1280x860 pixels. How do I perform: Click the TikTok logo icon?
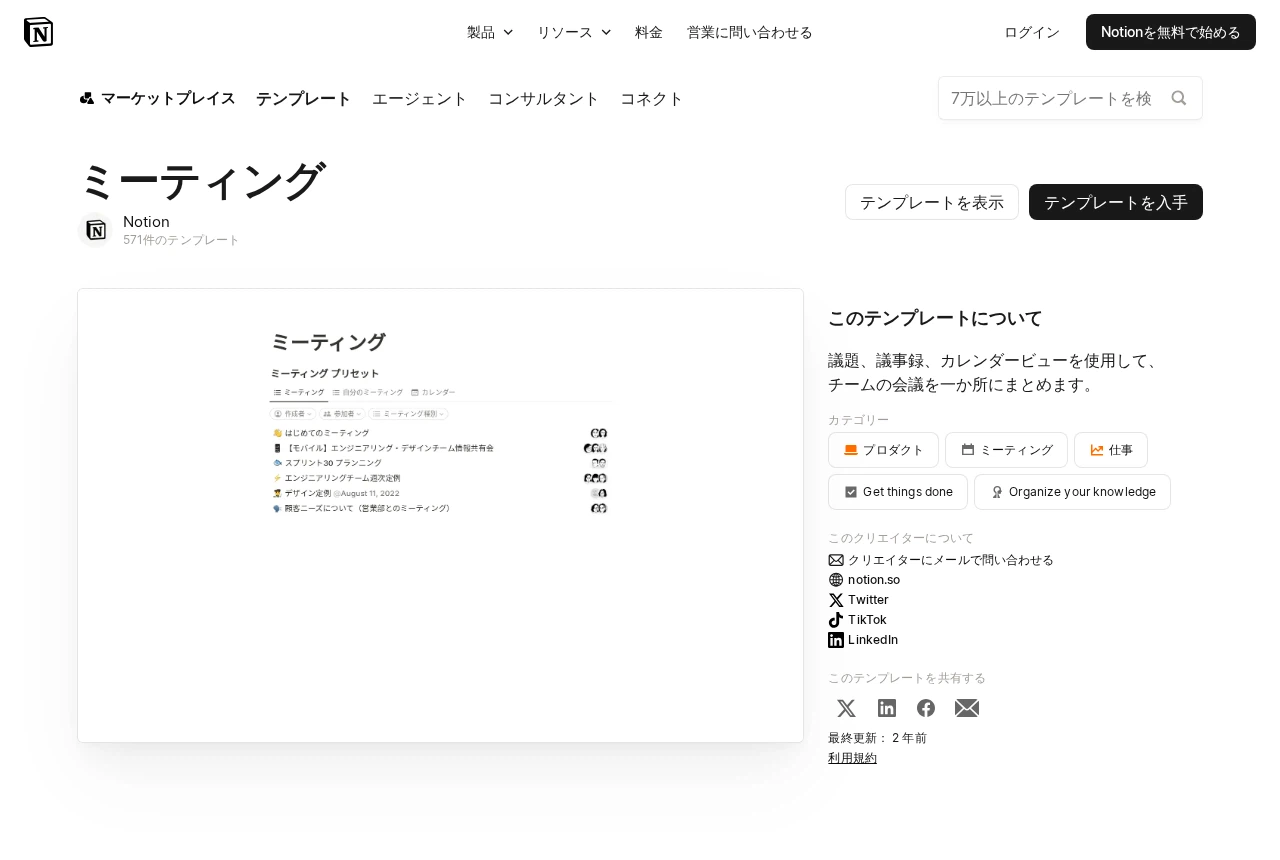pyautogui.click(x=836, y=620)
